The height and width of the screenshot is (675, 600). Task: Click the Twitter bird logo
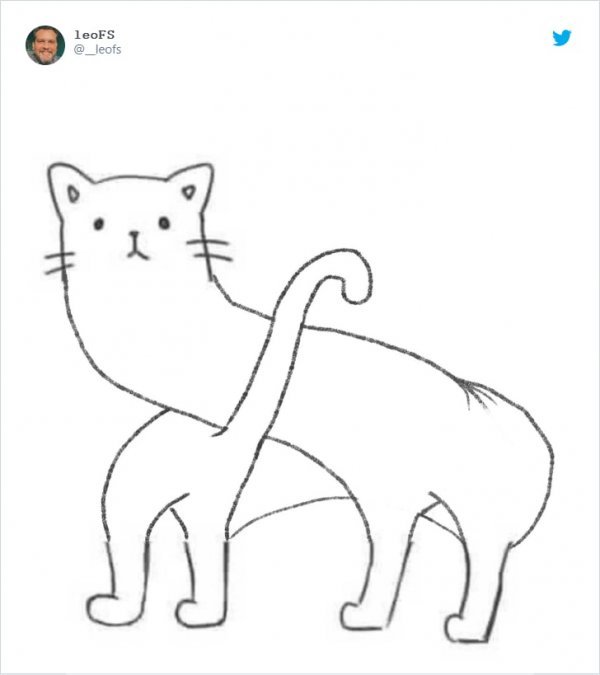coord(562,38)
